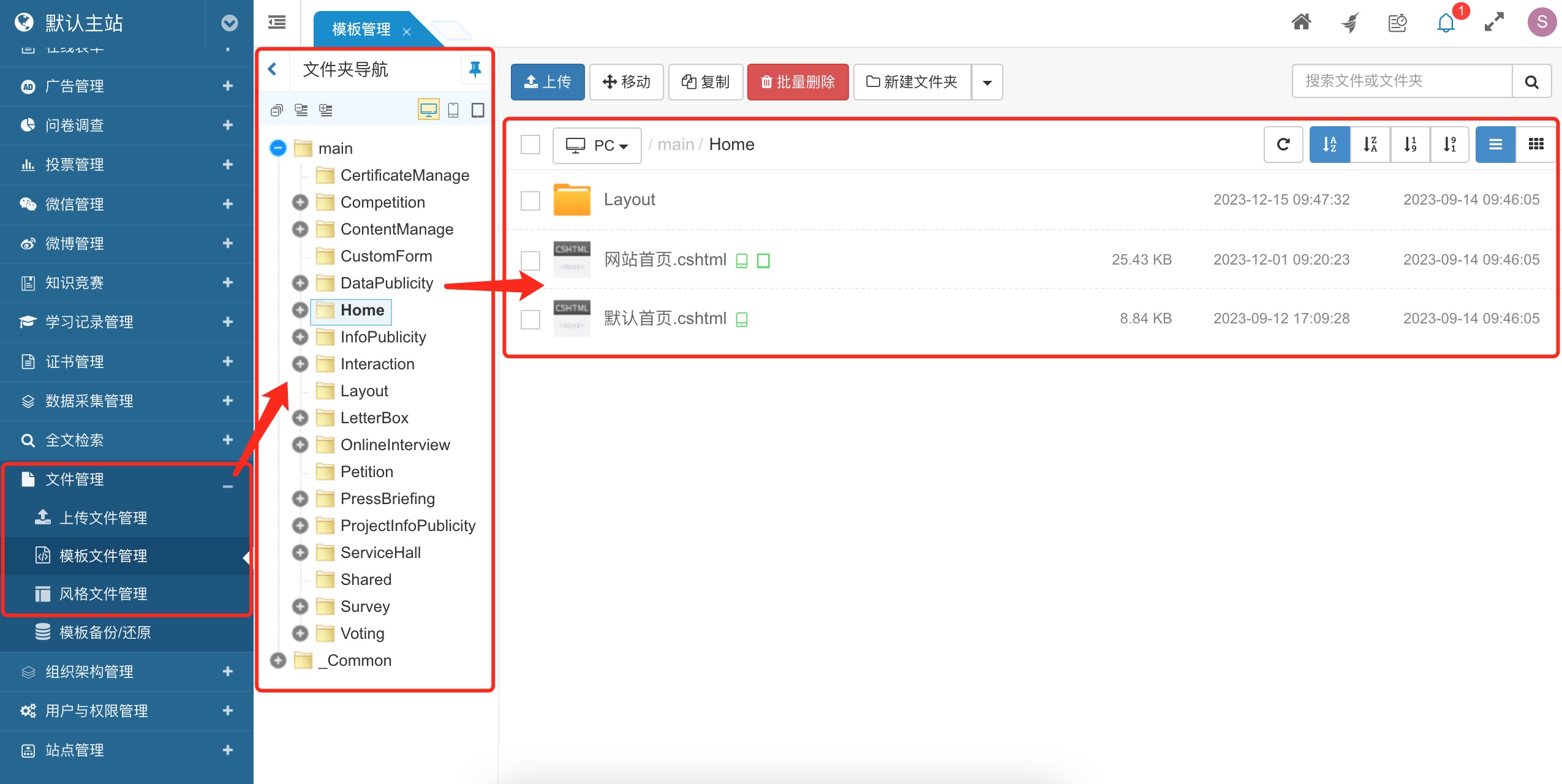Expand the Competition folder node
Viewport: 1562px width, 784px height.
pos(300,202)
